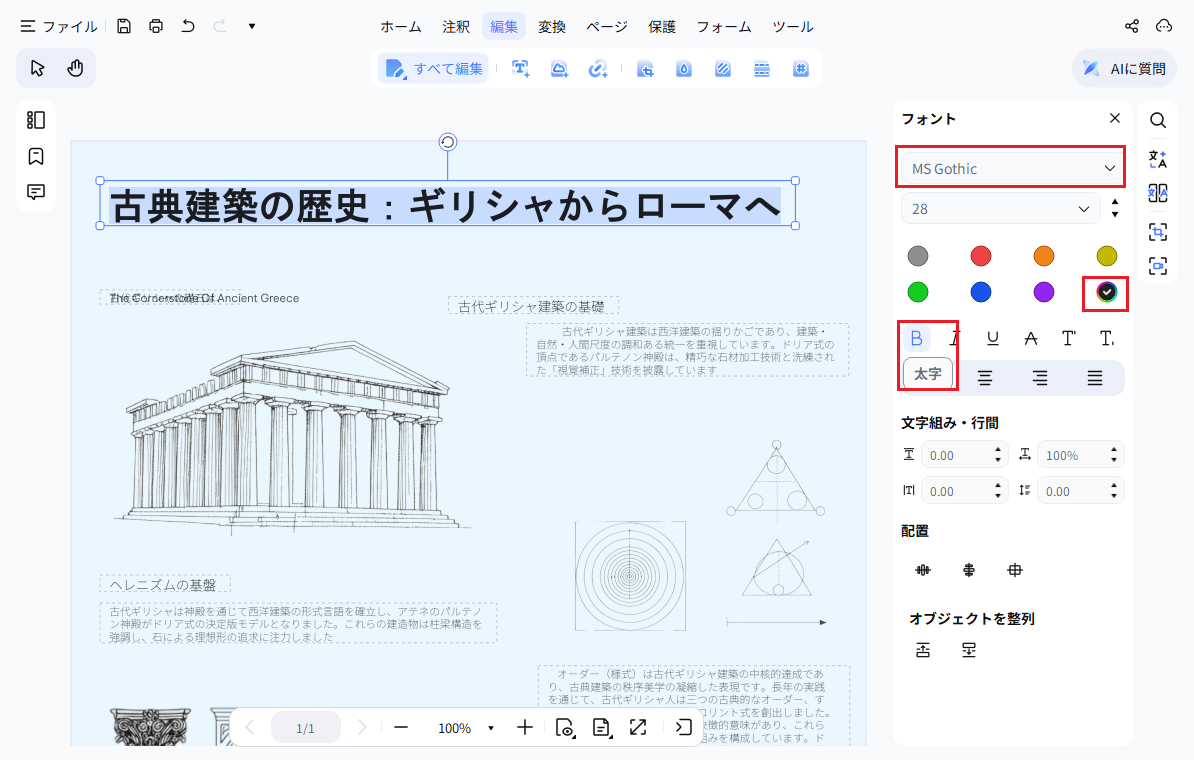
Task: Open the font size 28 dropdown
Action: pos(1000,209)
